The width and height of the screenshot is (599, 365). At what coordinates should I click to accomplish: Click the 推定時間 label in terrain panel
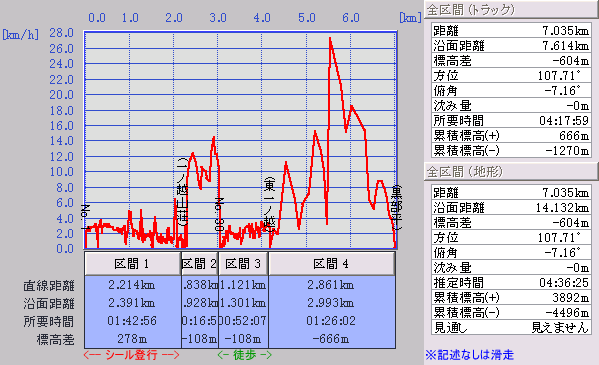pyautogui.click(x=458, y=283)
